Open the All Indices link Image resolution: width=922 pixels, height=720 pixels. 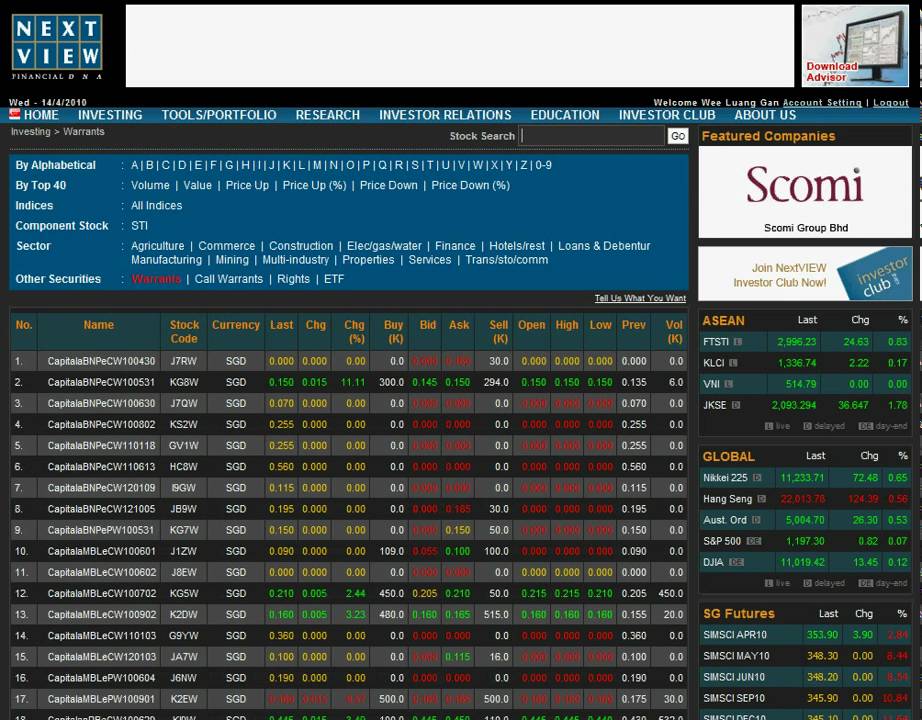pos(156,205)
